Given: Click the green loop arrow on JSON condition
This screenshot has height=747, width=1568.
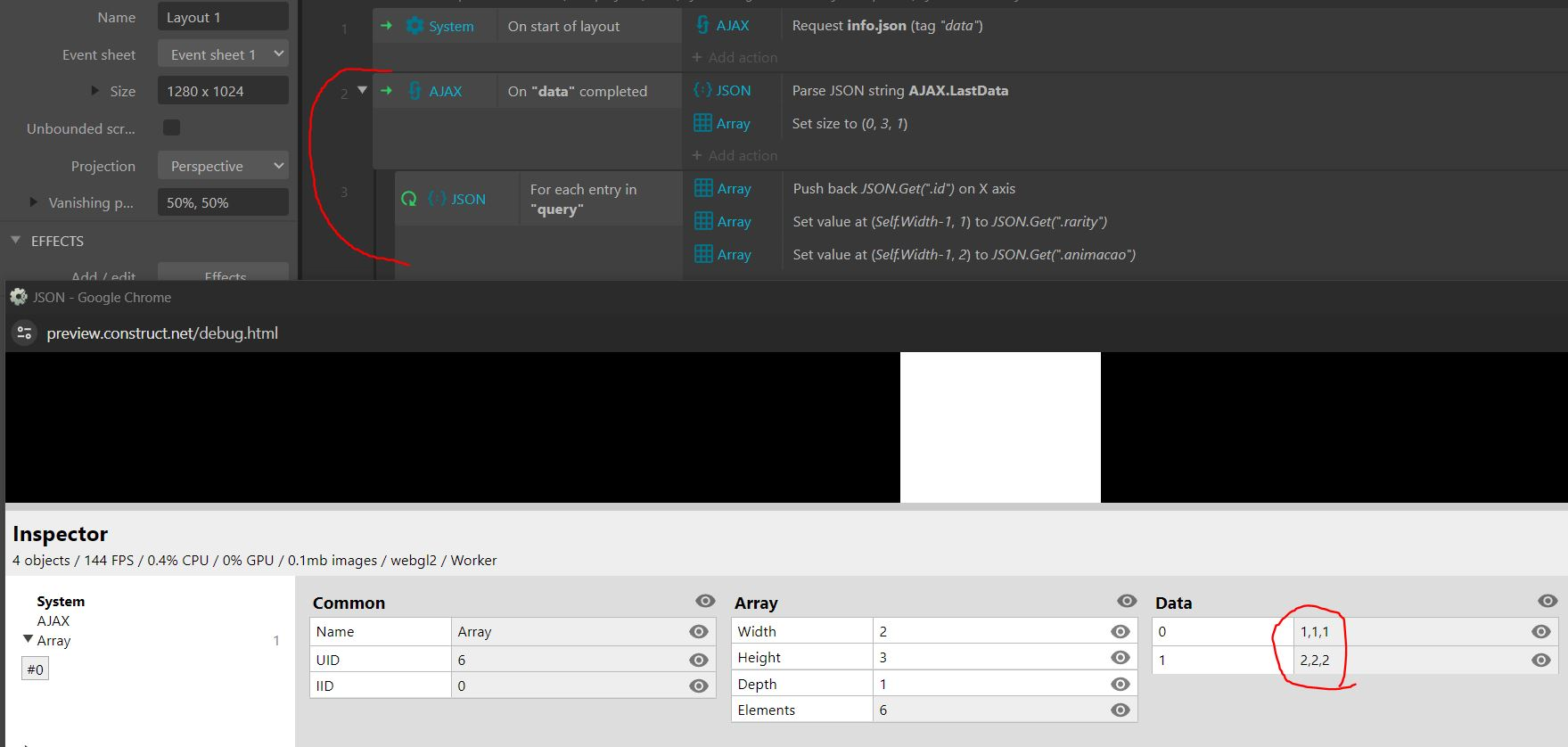Looking at the screenshot, I should 409,199.
